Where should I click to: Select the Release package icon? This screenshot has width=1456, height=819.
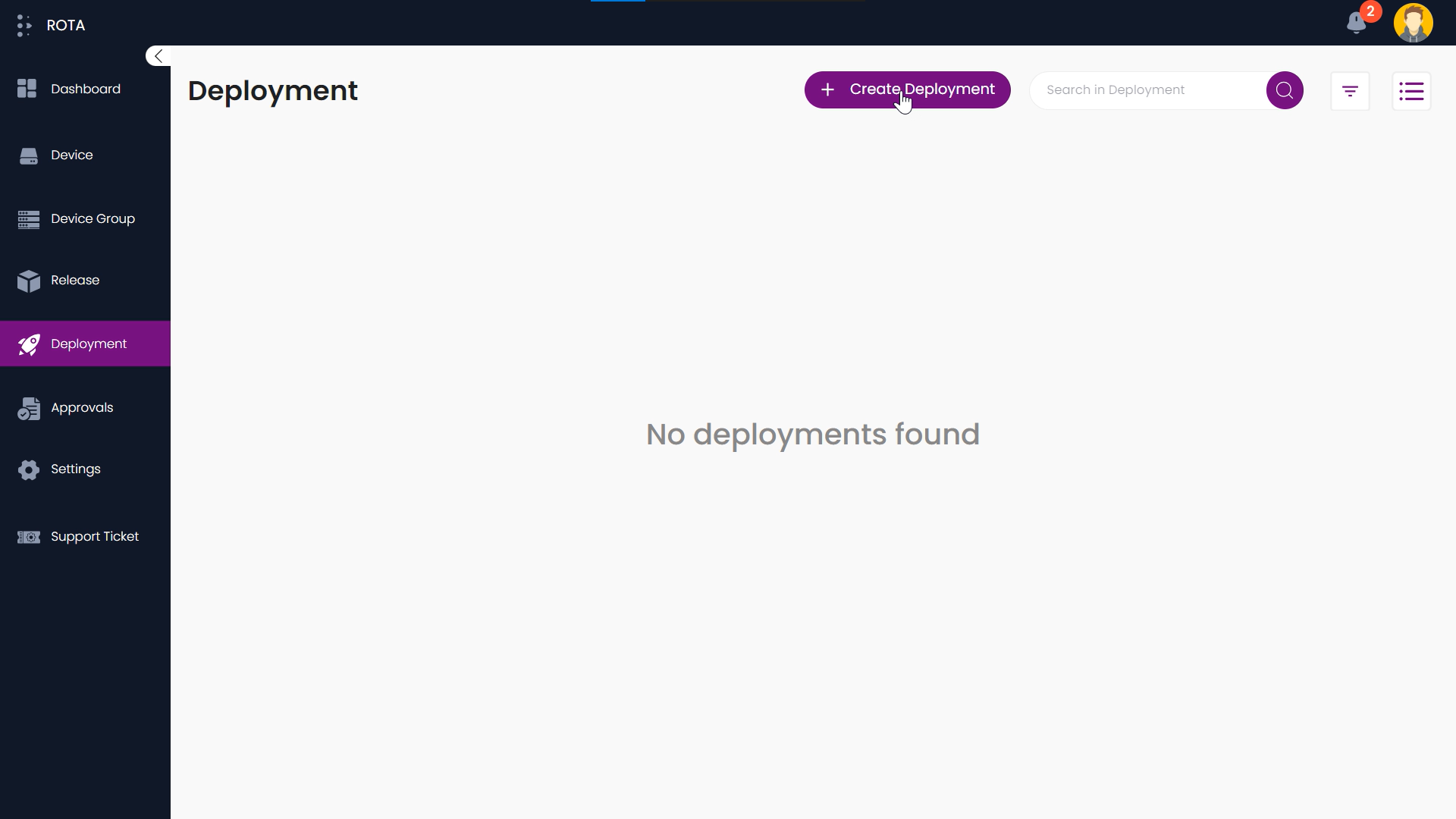coord(28,281)
